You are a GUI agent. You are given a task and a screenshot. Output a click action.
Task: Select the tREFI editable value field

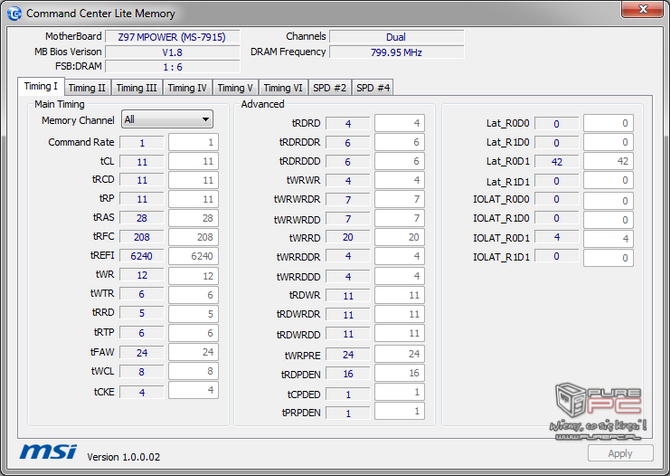click(192, 256)
